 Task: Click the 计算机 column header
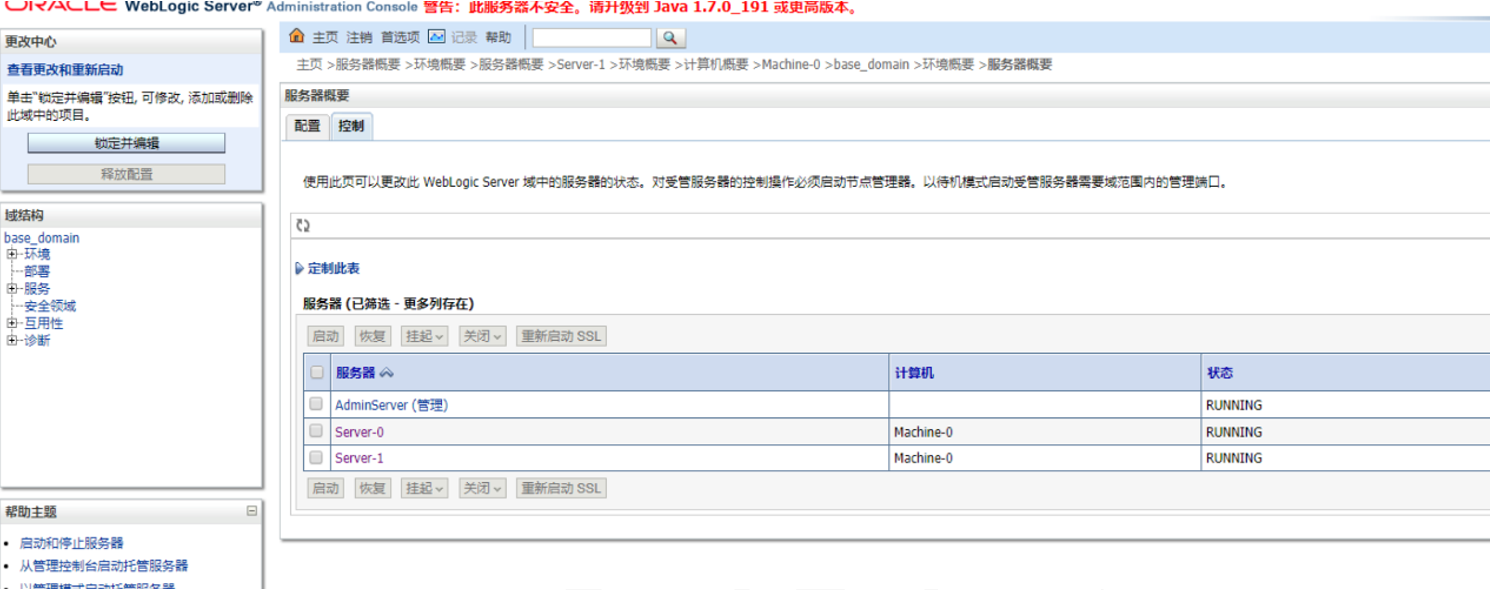[915, 373]
